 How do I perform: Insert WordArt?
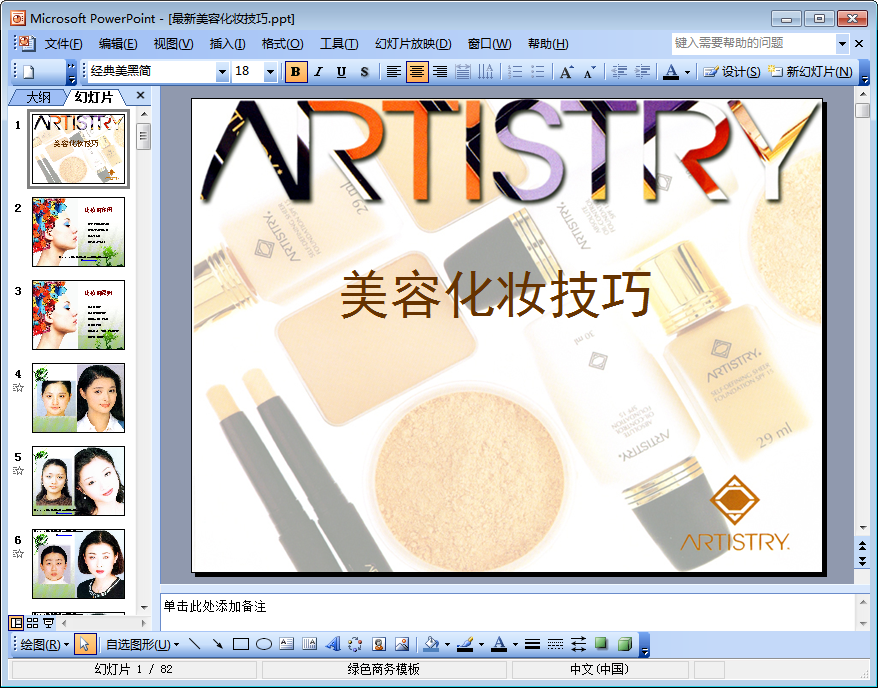pos(333,644)
